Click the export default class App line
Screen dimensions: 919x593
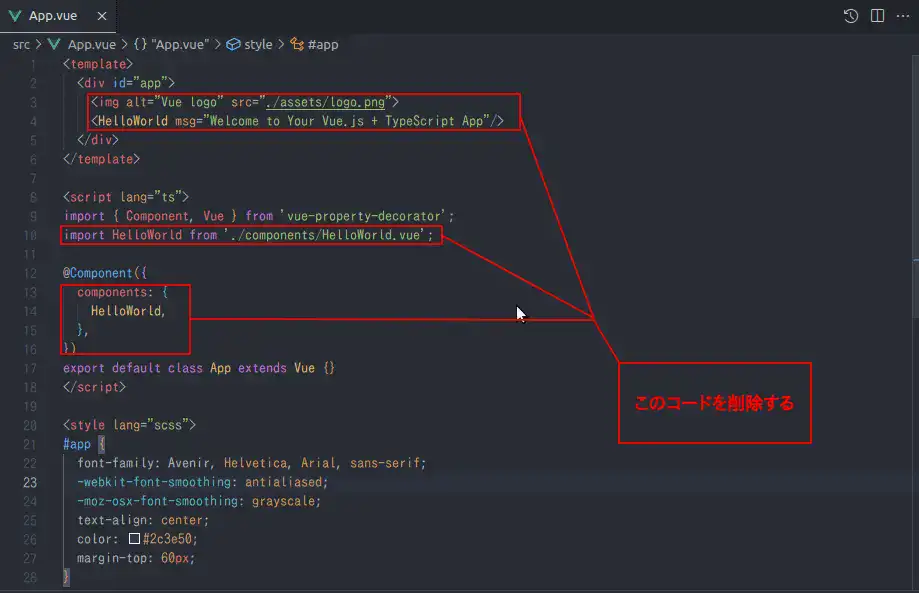coord(198,368)
